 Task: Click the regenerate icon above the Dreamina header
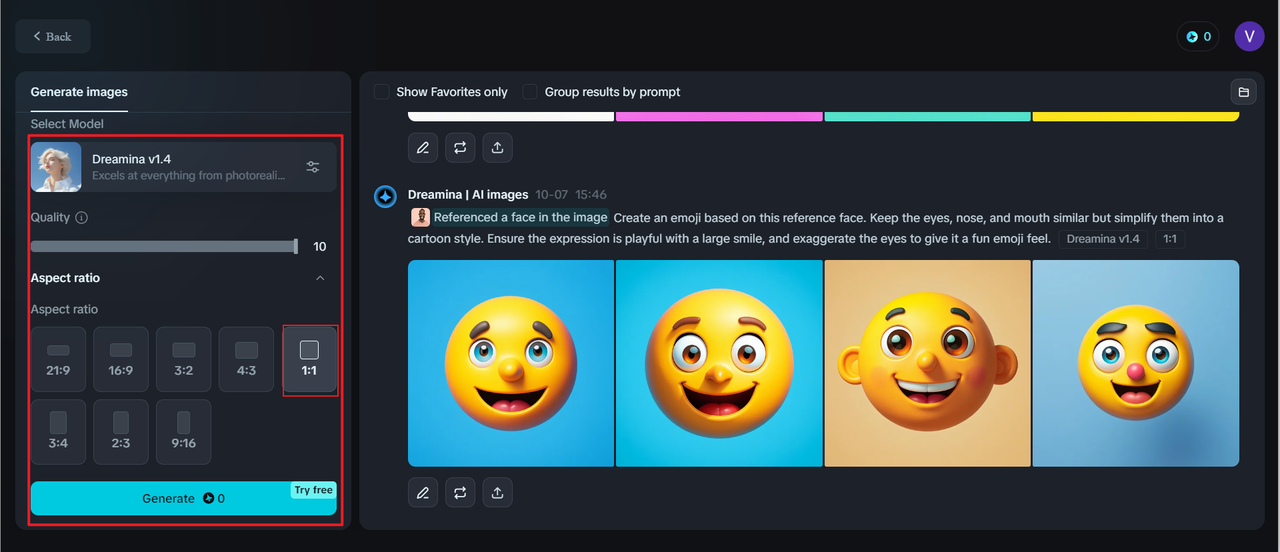[x=460, y=148]
